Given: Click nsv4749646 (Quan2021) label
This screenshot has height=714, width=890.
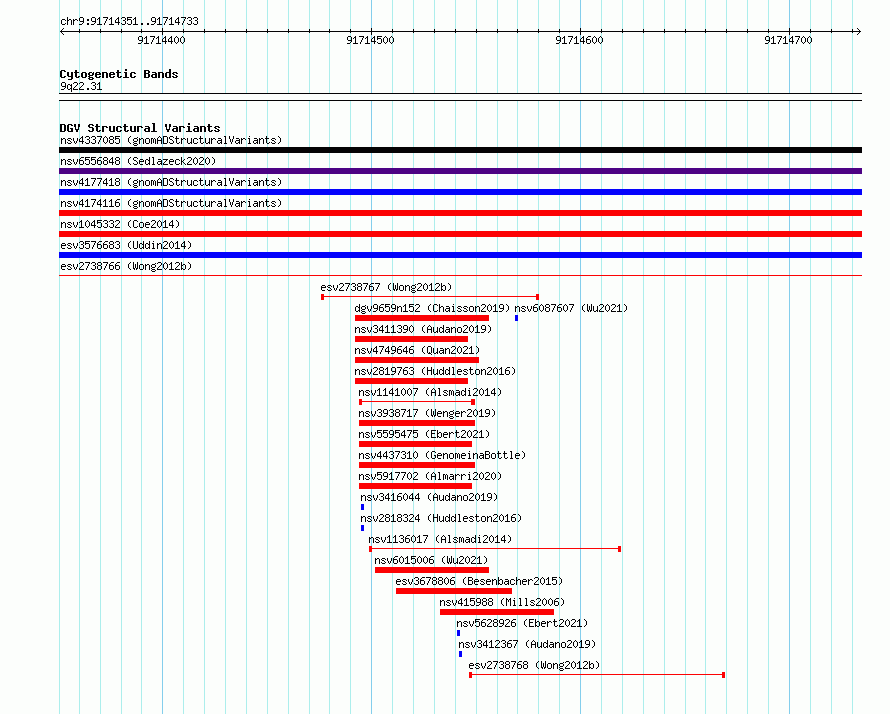Looking at the screenshot, I should click(417, 350).
